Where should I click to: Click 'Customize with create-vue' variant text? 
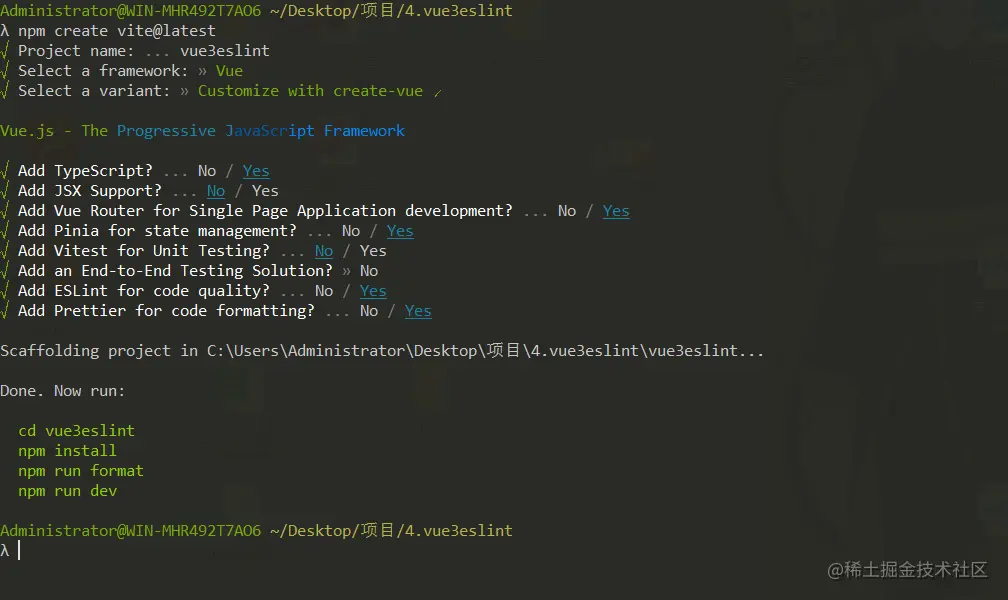310,91
